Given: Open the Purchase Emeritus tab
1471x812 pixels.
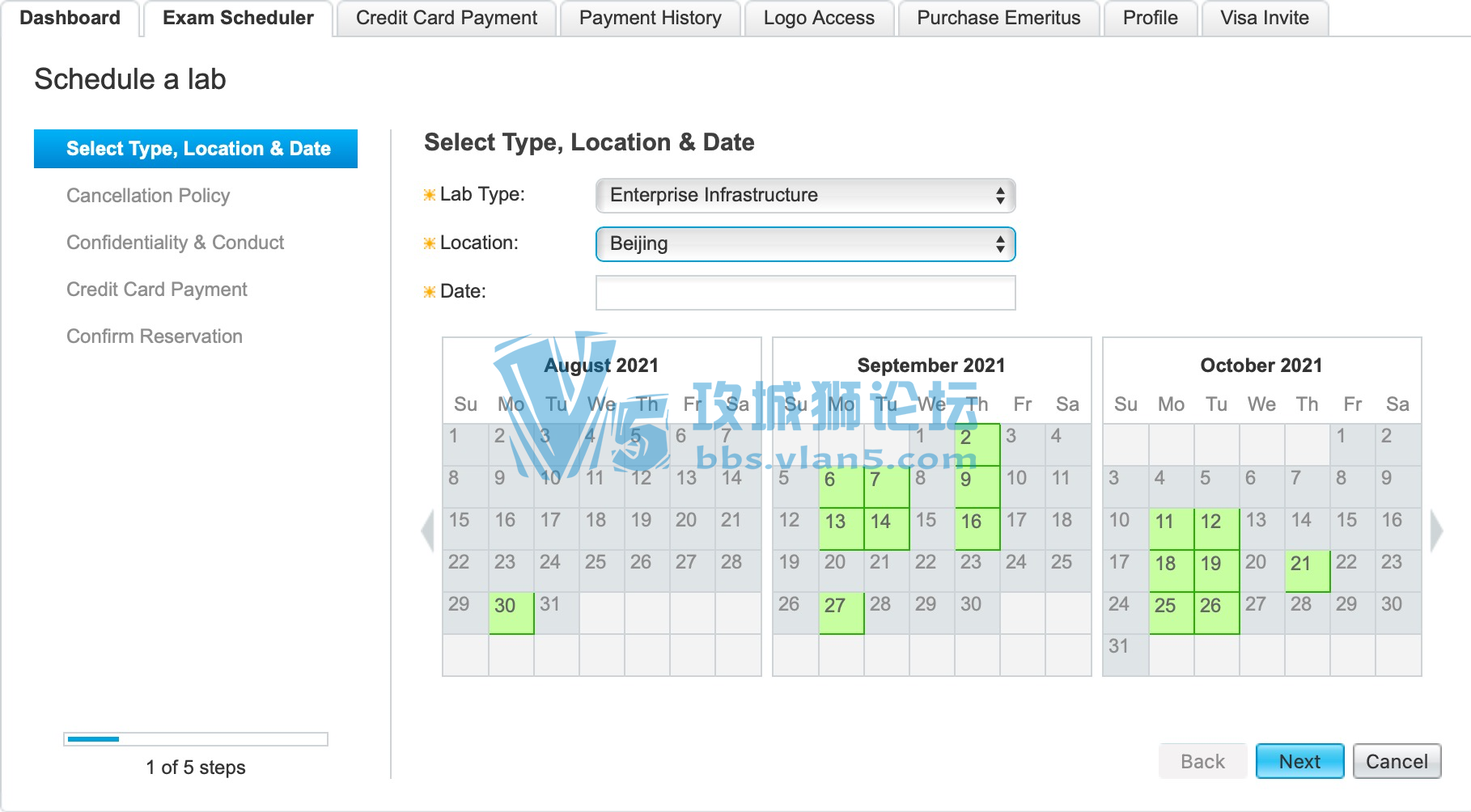Looking at the screenshot, I should point(998,18).
